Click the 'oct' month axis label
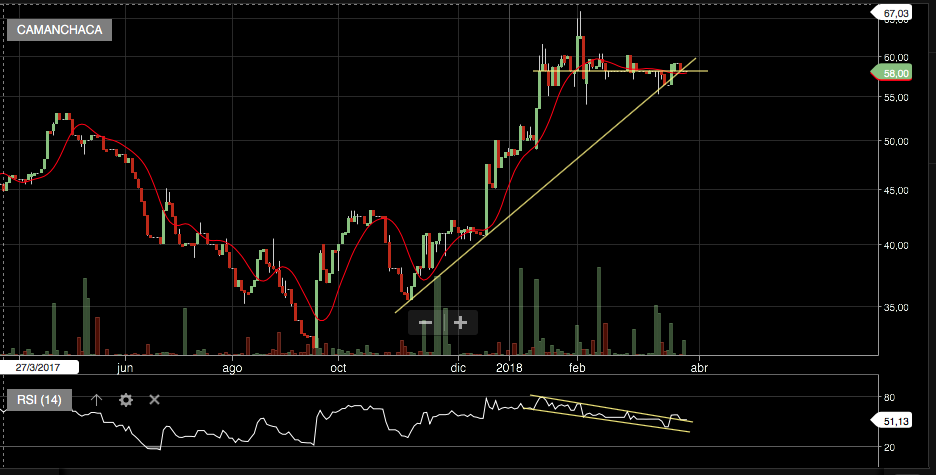The image size is (936, 475). click(338, 368)
